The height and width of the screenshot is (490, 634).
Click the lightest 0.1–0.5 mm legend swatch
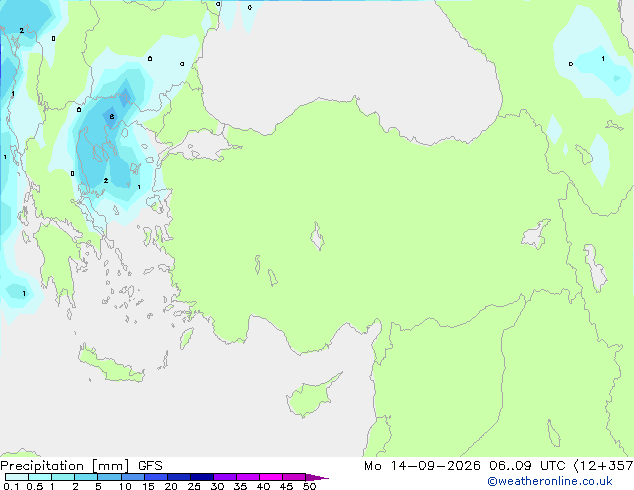(17, 477)
